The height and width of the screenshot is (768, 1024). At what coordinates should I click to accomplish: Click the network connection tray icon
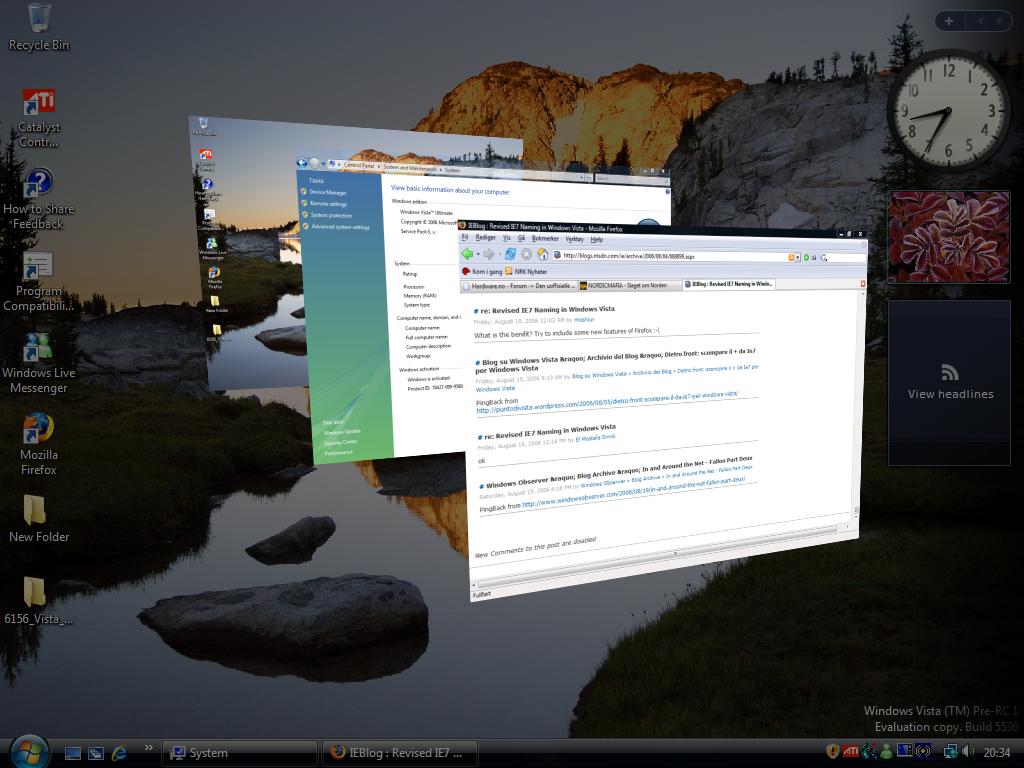tap(951, 752)
